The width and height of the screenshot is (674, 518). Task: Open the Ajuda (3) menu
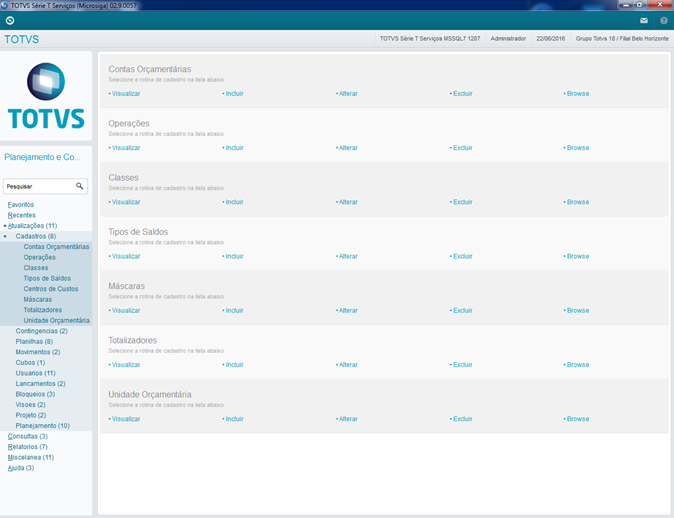(x=21, y=468)
